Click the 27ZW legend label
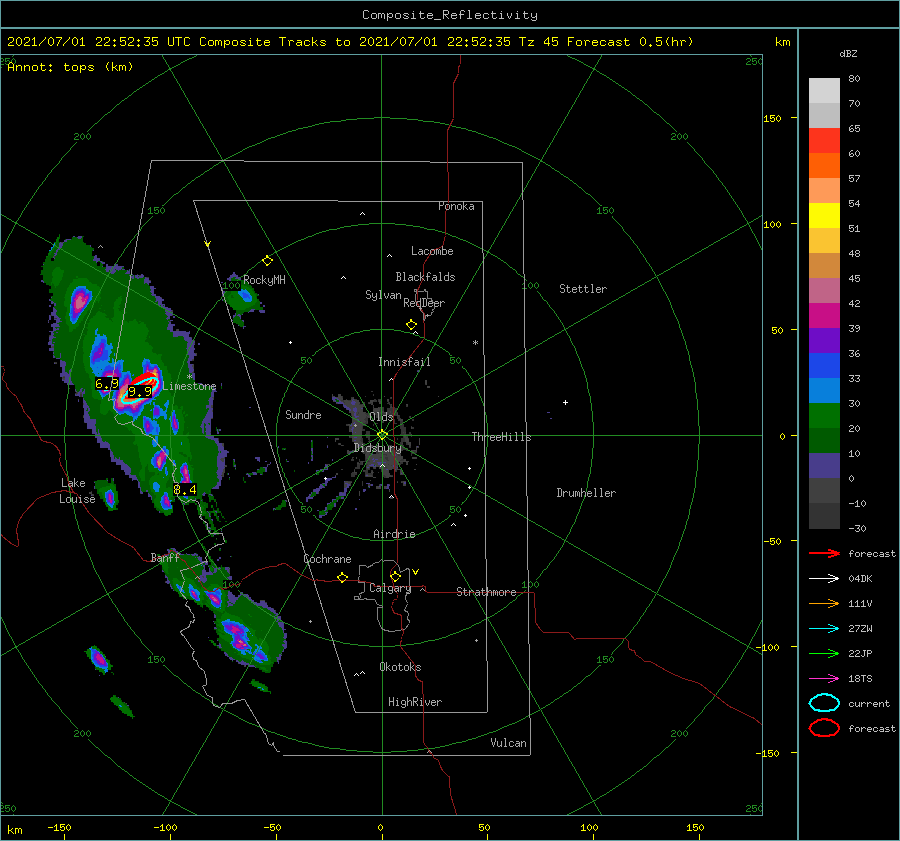This screenshot has width=900, height=841. point(860,629)
